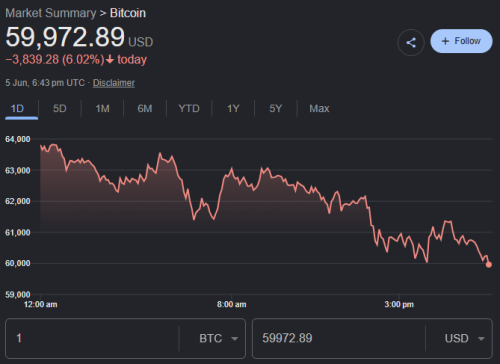
Task: Follow Bitcoin with the Follow button
Action: point(461,41)
